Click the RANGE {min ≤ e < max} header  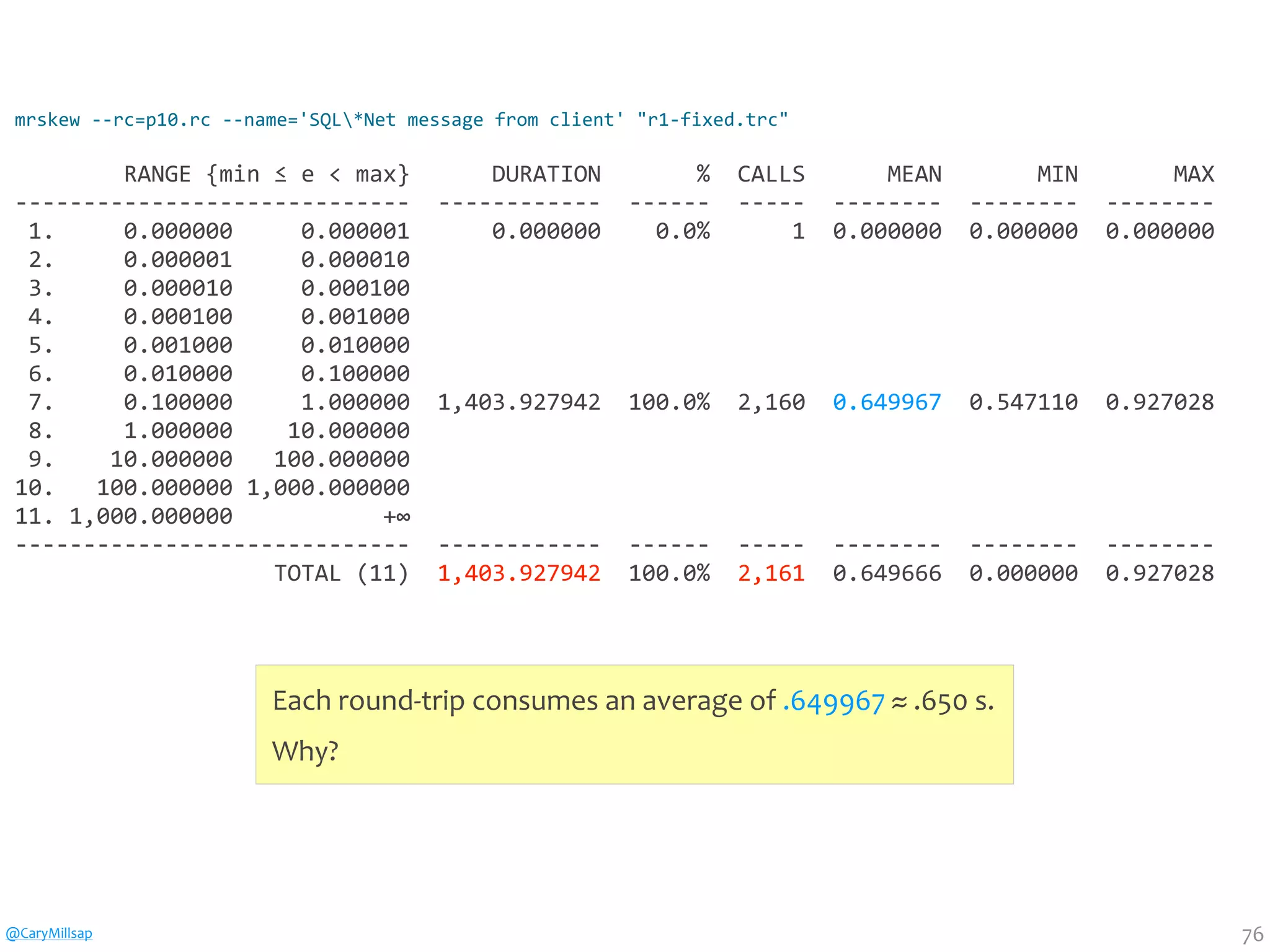(267, 175)
